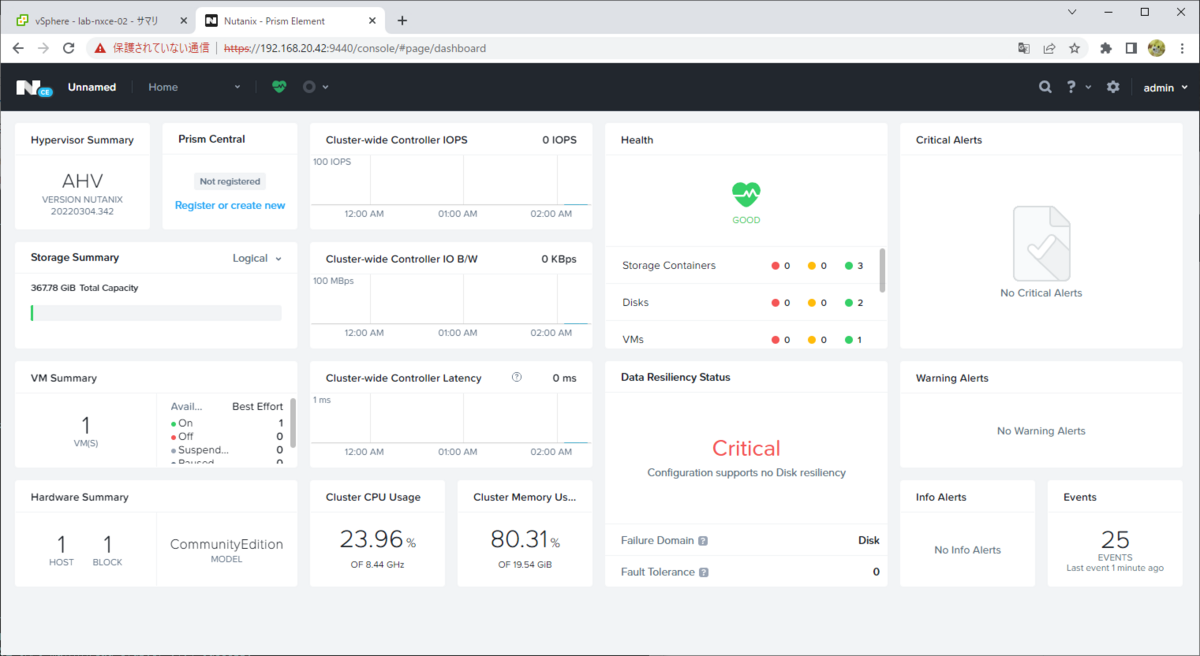Open the Storage Summary Logical dropdown
Image resolution: width=1200 pixels, height=656 pixels.
(257, 258)
